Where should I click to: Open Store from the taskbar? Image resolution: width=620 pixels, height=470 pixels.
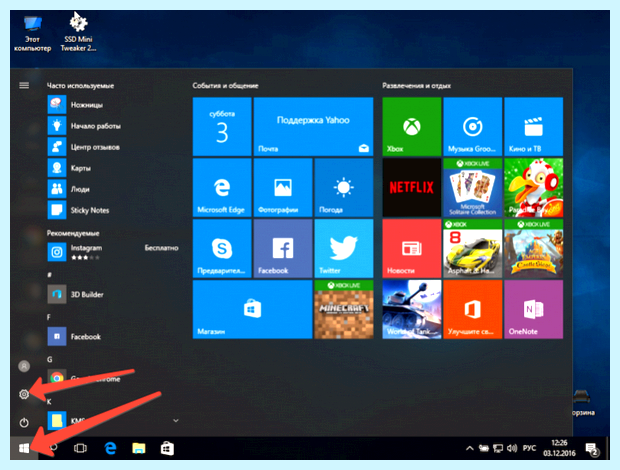(167, 448)
